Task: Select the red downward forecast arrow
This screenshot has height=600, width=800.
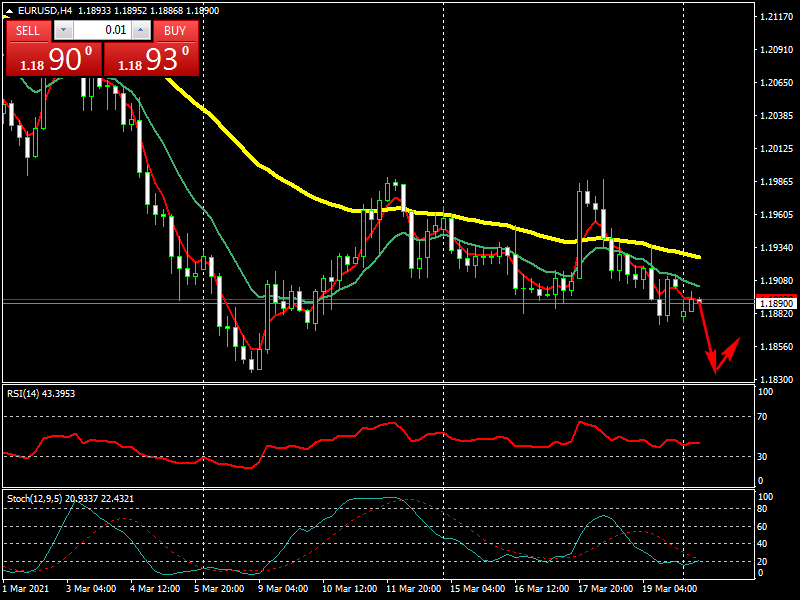Action: click(707, 335)
